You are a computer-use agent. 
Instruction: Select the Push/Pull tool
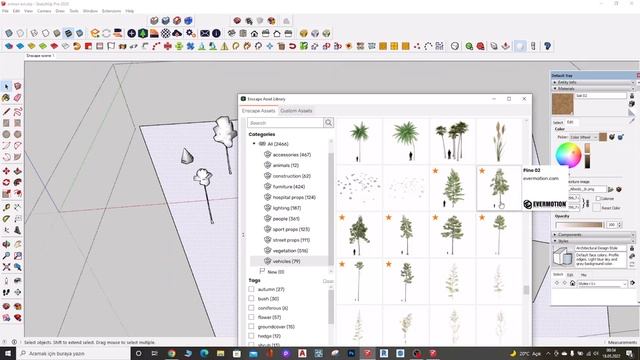(18, 171)
